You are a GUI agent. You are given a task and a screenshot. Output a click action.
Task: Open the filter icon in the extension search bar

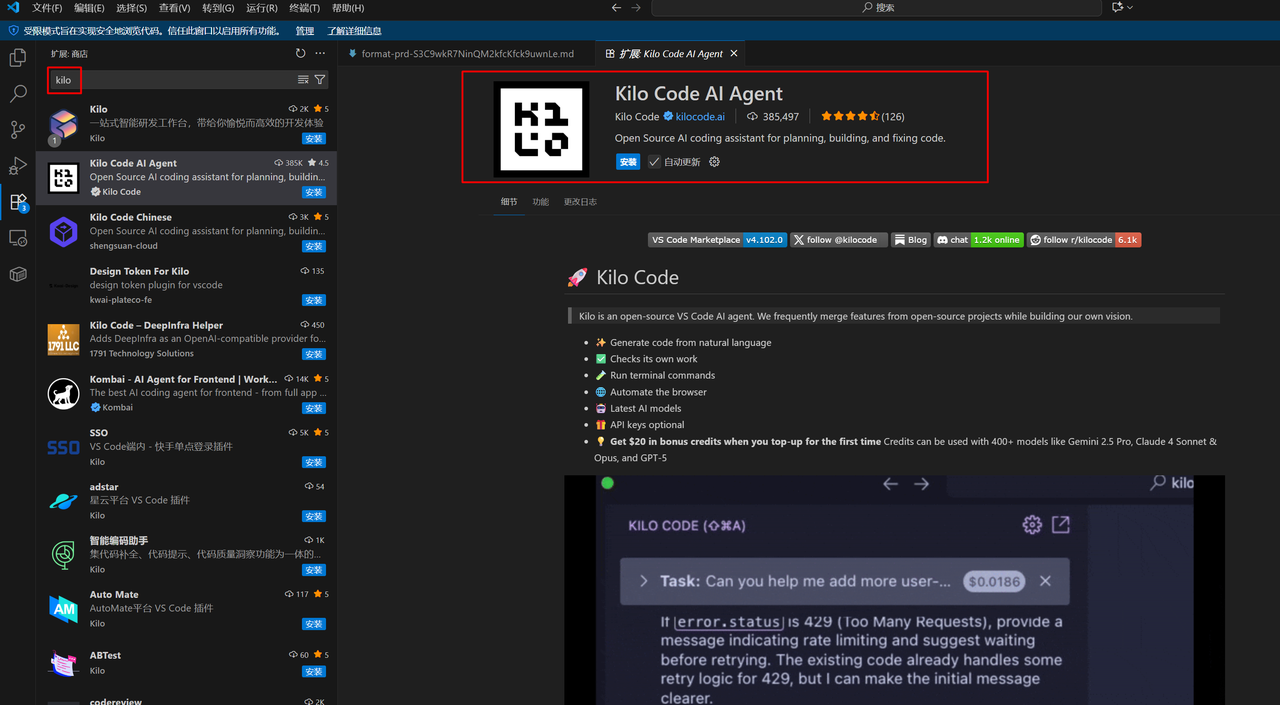(320, 80)
